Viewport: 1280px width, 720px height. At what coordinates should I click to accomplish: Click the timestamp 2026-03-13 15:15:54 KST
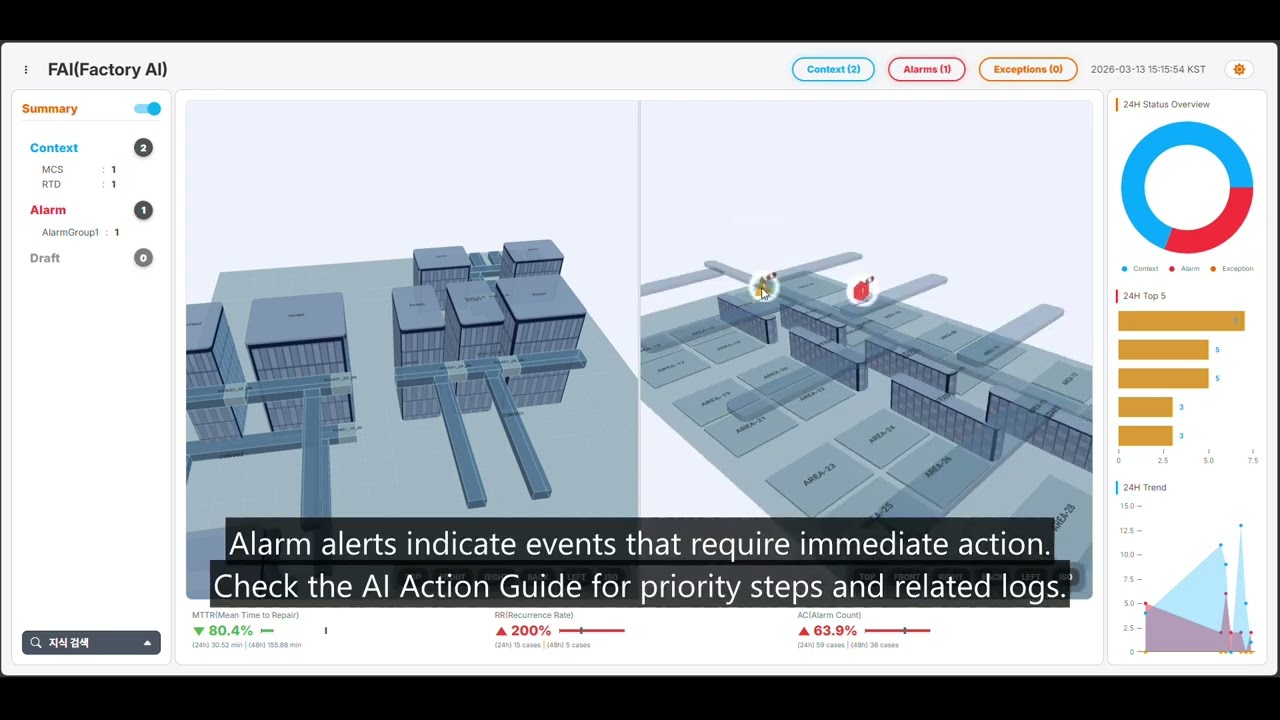[x=1148, y=70]
